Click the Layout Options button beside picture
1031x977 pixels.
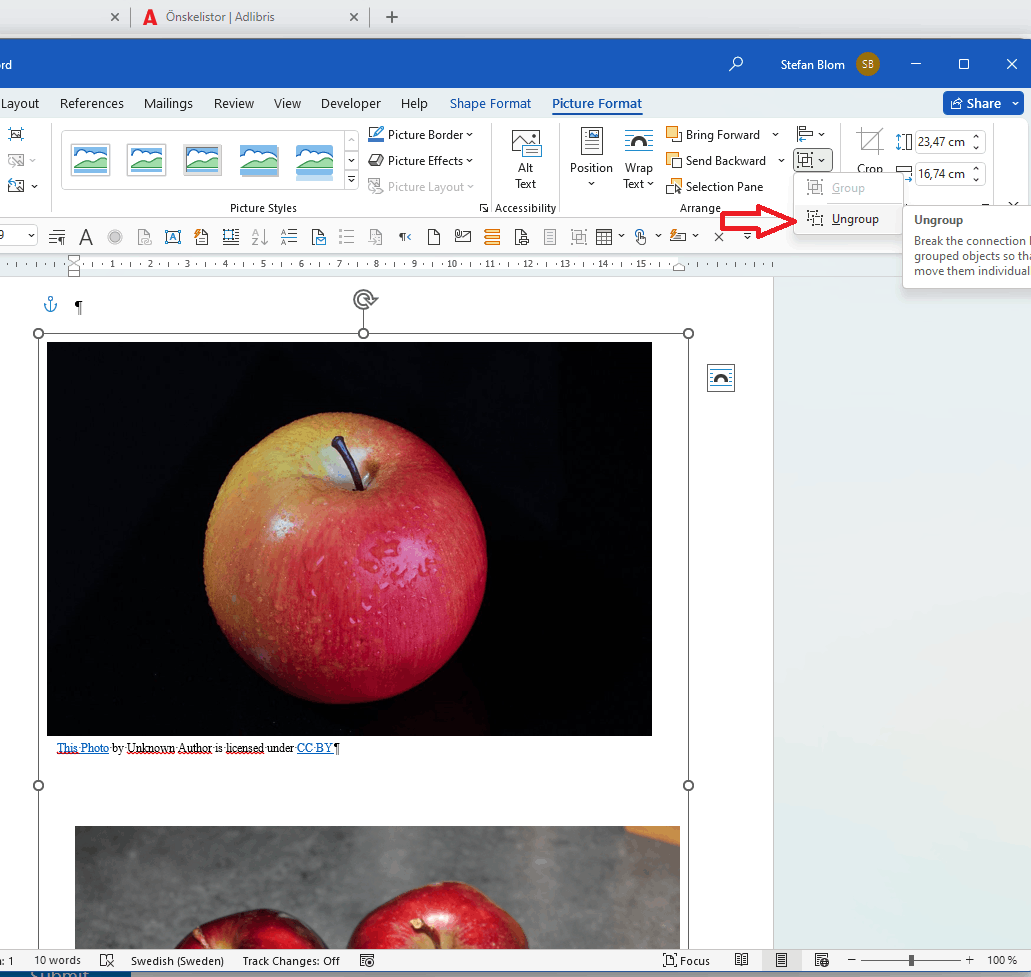721,378
